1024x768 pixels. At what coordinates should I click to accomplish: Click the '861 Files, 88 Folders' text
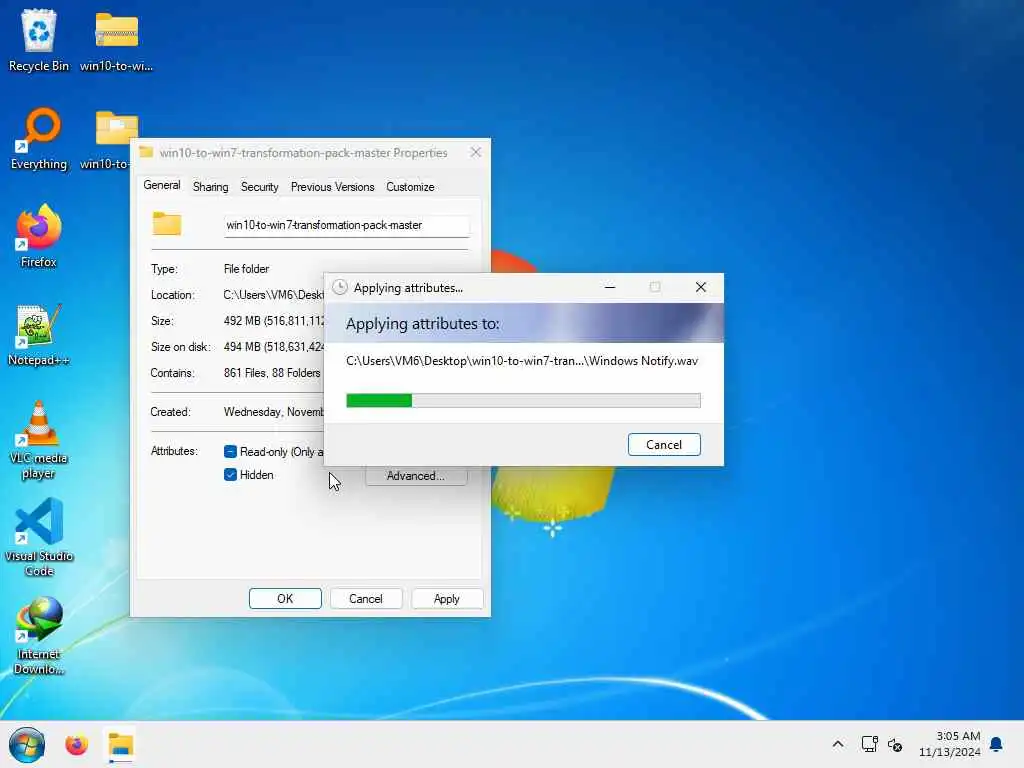(272, 373)
